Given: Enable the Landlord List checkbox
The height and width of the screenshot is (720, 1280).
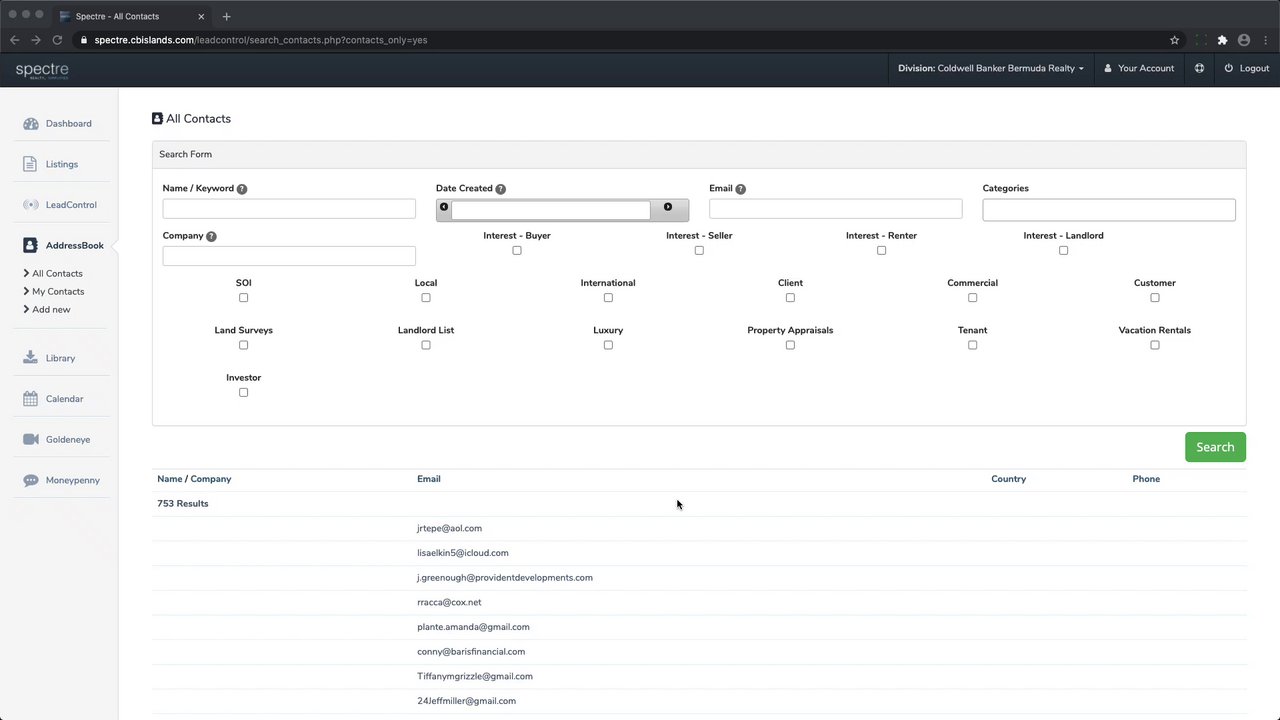Looking at the screenshot, I should click(x=426, y=345).
